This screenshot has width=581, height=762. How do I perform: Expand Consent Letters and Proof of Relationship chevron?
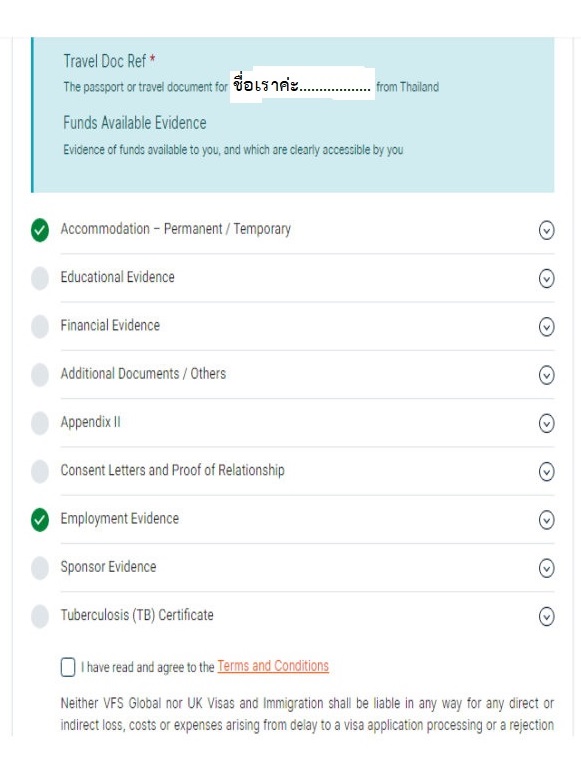click(x=547, y=471)
